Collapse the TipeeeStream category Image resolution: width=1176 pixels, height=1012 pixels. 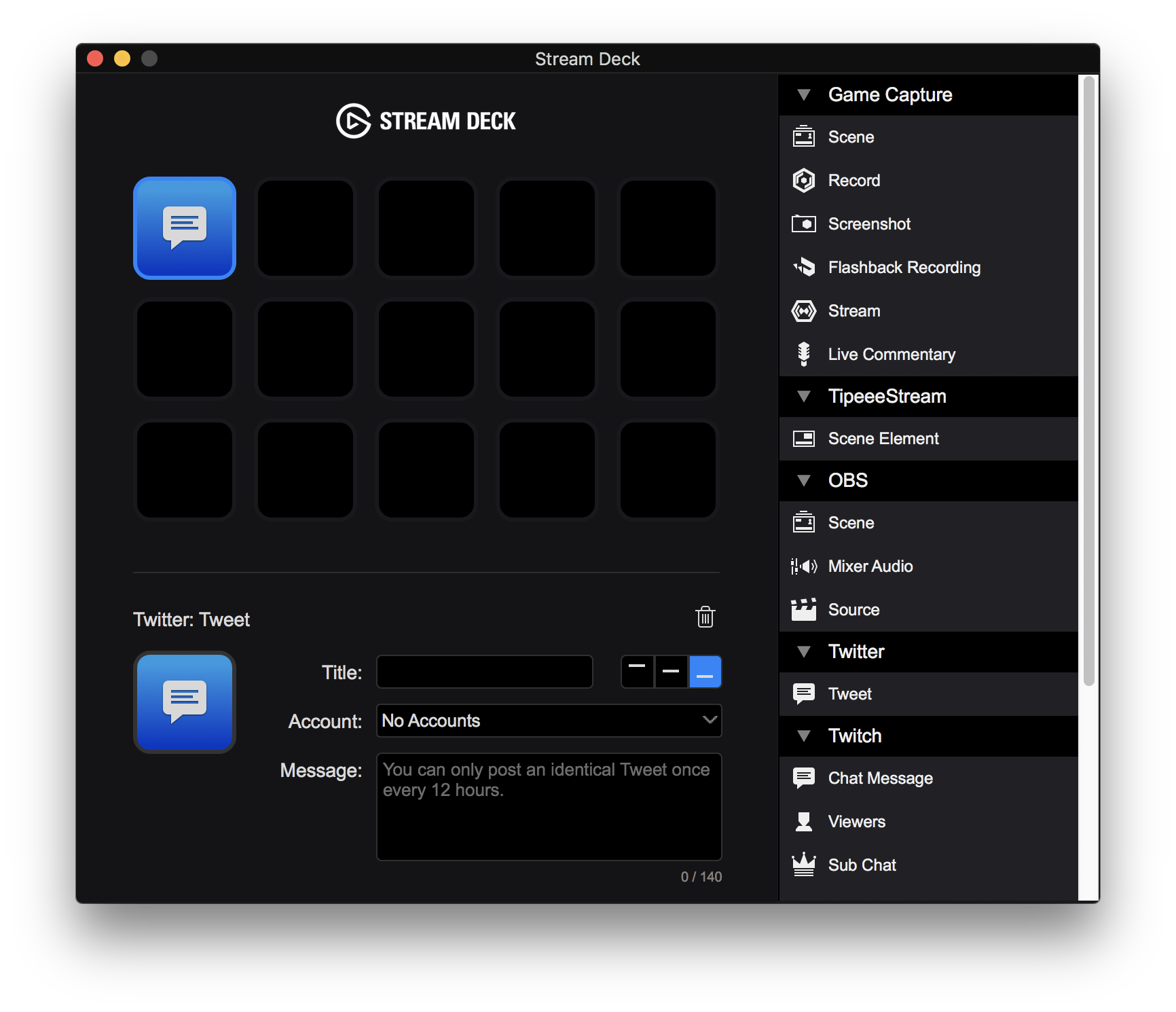[804, 396]
